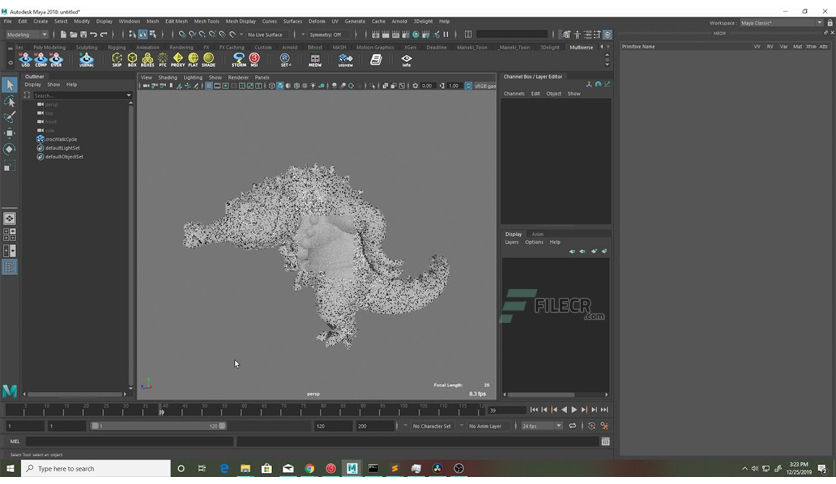
Task: Click the BOX draw mode icon
Action: [x=132, y=60]
